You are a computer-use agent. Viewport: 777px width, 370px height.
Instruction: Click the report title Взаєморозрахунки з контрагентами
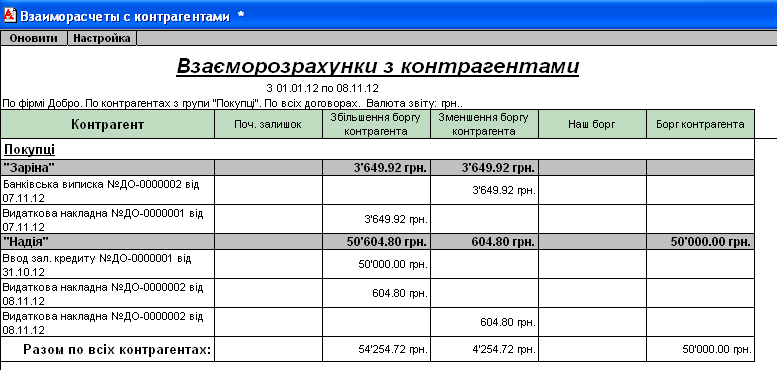tap(378, 66)
